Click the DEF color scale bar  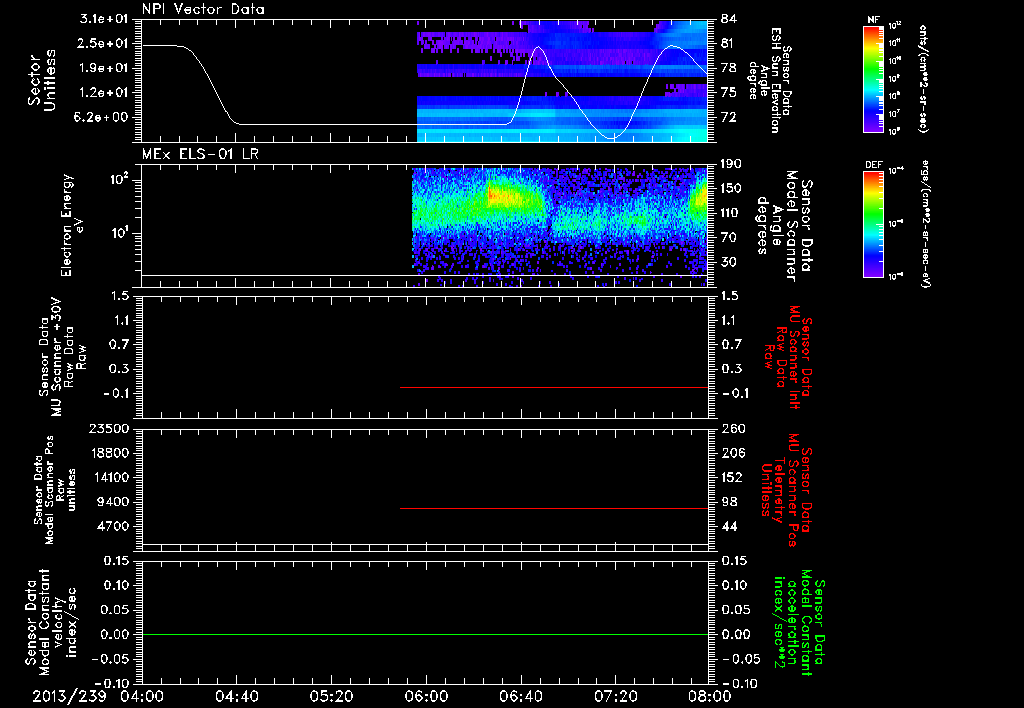click(x=873, y=224)
